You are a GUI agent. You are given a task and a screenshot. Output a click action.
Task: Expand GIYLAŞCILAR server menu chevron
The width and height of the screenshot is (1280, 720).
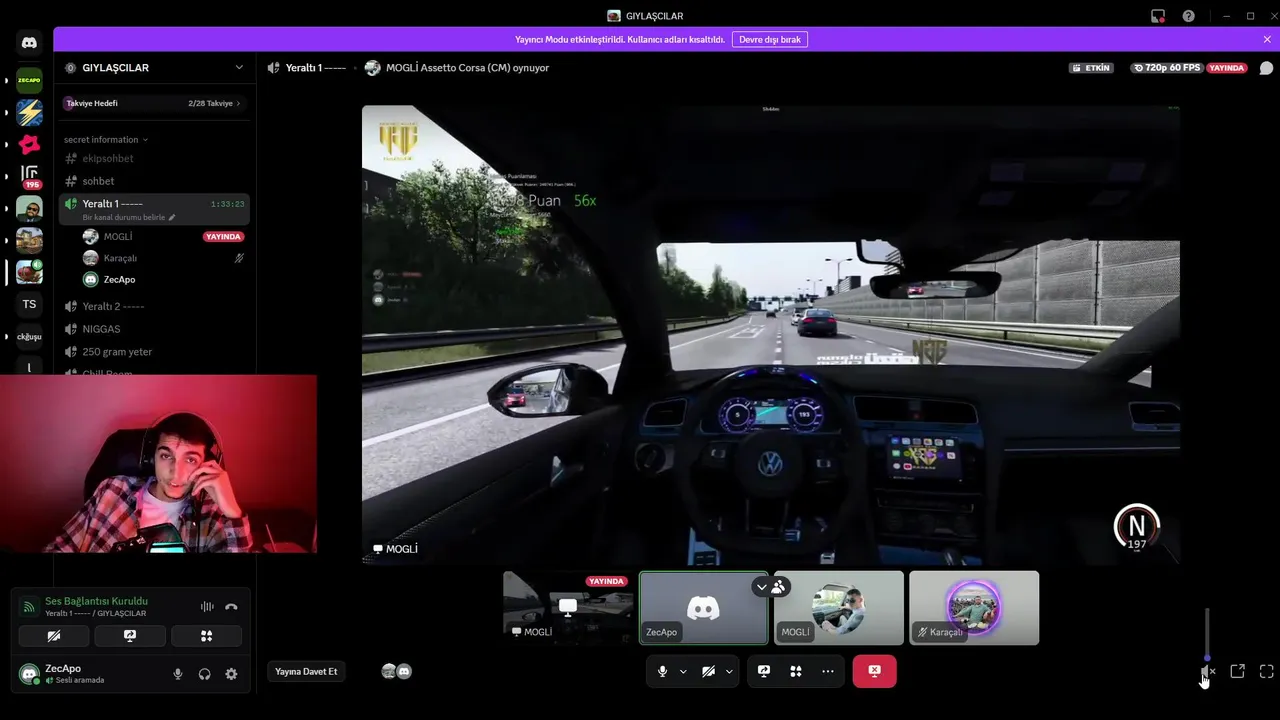tap(239, 68)
